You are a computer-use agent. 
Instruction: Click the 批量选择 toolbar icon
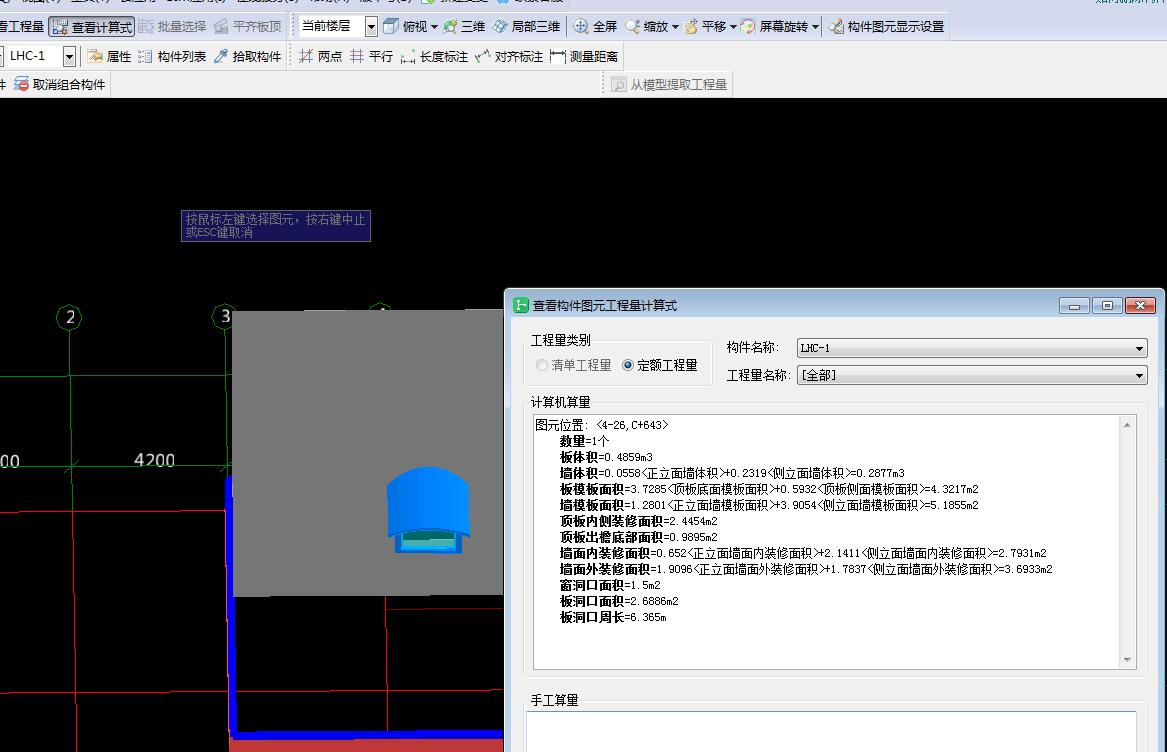pos(172,27)
